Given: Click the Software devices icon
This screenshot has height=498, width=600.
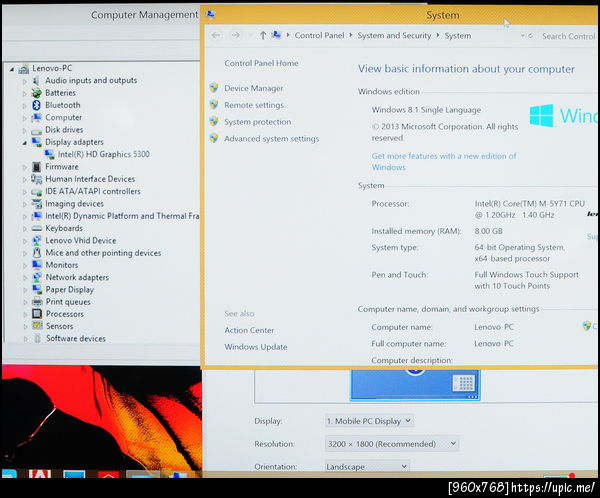Looking at the screenshot, I should tap(38, 338).
